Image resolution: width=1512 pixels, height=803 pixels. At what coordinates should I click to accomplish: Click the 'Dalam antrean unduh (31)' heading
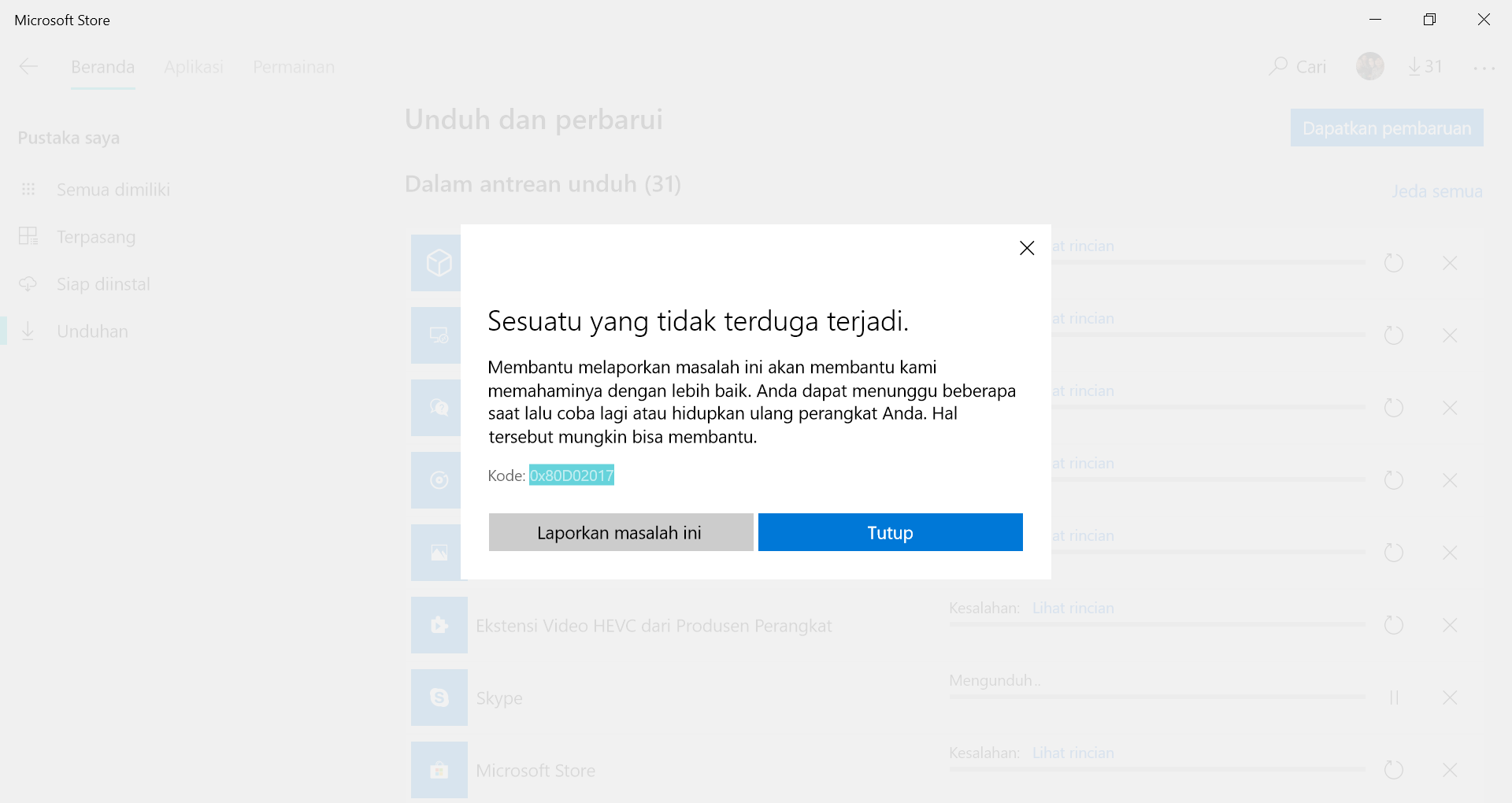click(543, 183)
